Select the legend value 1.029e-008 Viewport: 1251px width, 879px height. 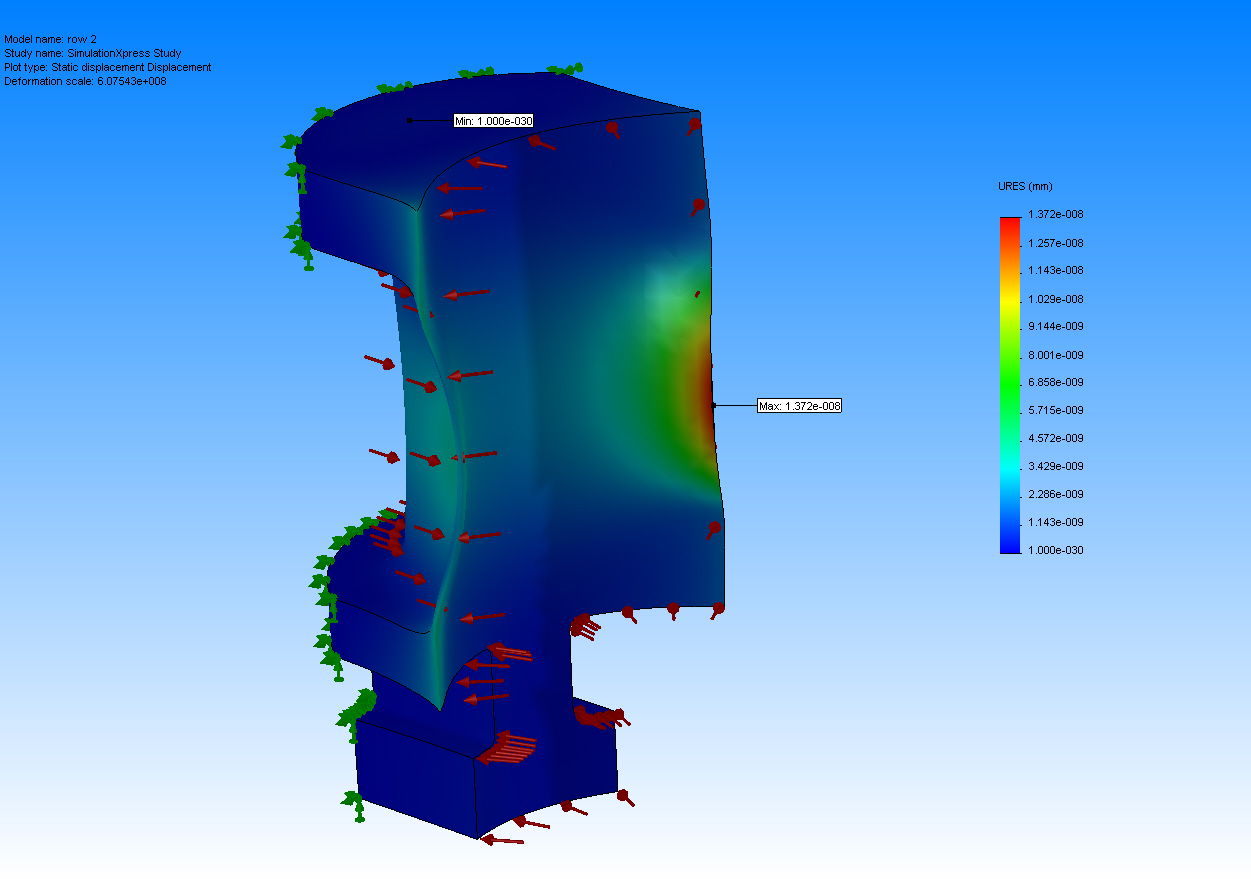coord(1056,299)
